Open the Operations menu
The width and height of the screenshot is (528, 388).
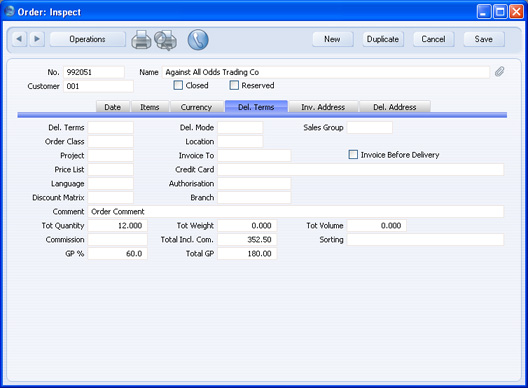click(88, 39)
